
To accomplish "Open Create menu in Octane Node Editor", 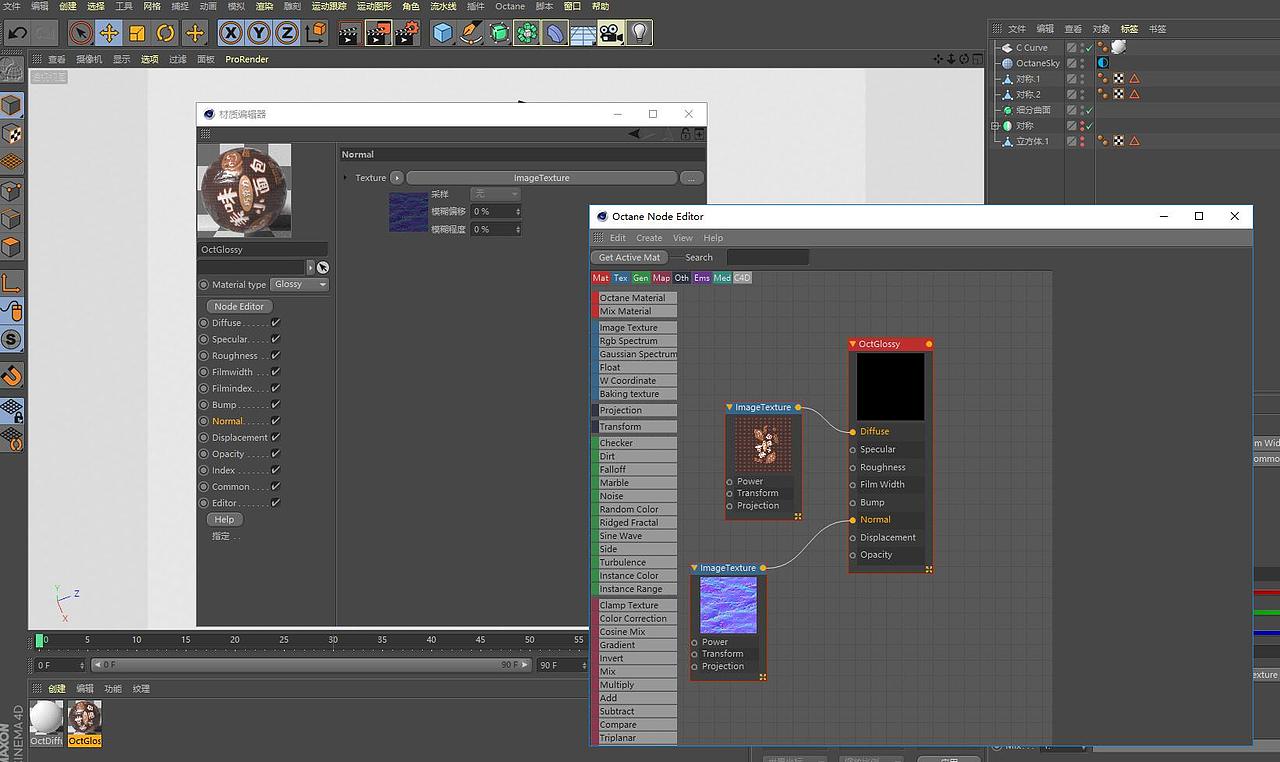I will 649,238.
